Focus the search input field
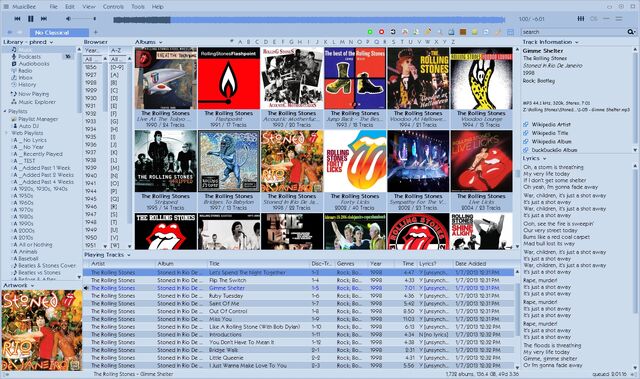Image resolution: width=640 pixels, height=379 pixels. coord(573,32)
